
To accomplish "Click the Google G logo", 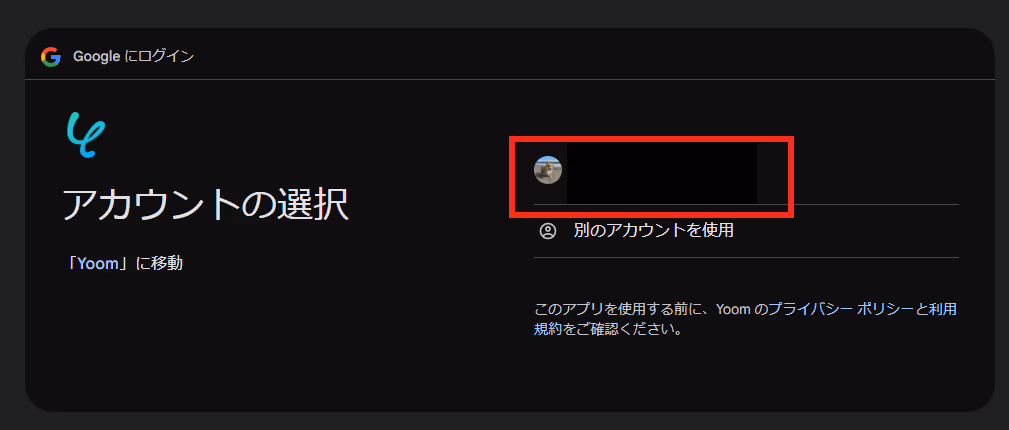I will (51, 57).
